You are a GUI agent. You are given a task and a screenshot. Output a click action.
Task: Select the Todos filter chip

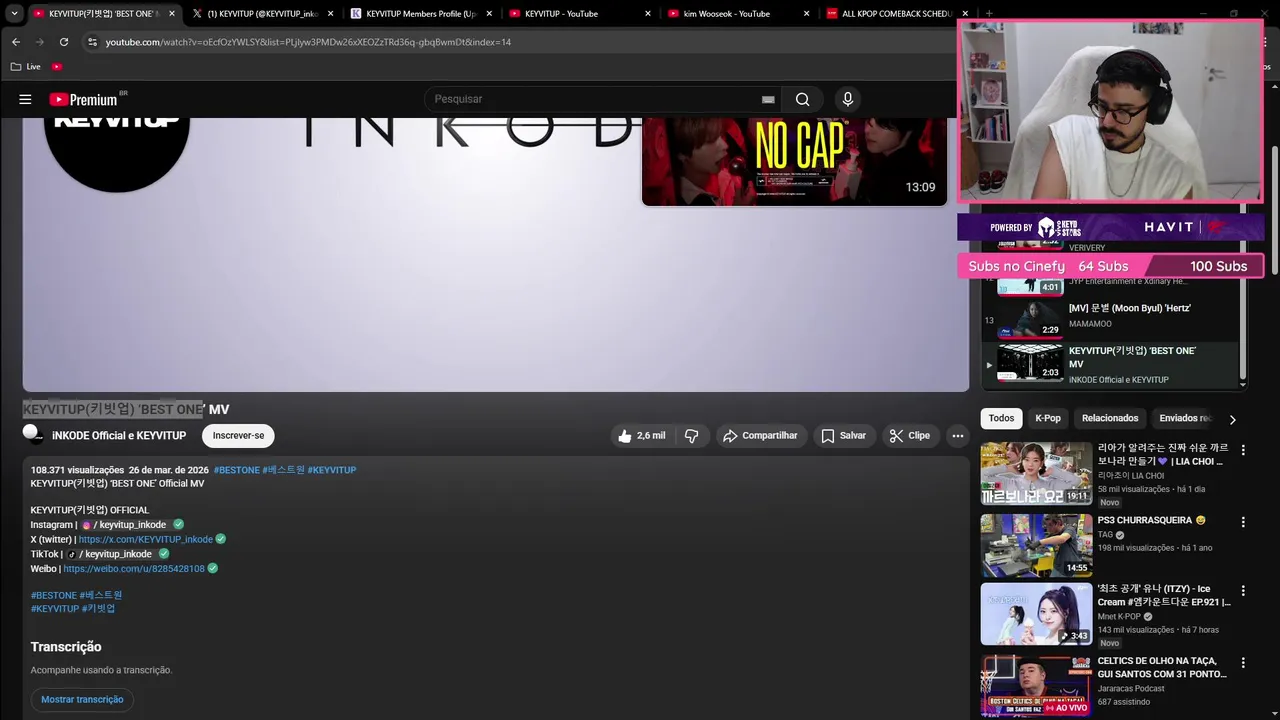[1001, 418]
